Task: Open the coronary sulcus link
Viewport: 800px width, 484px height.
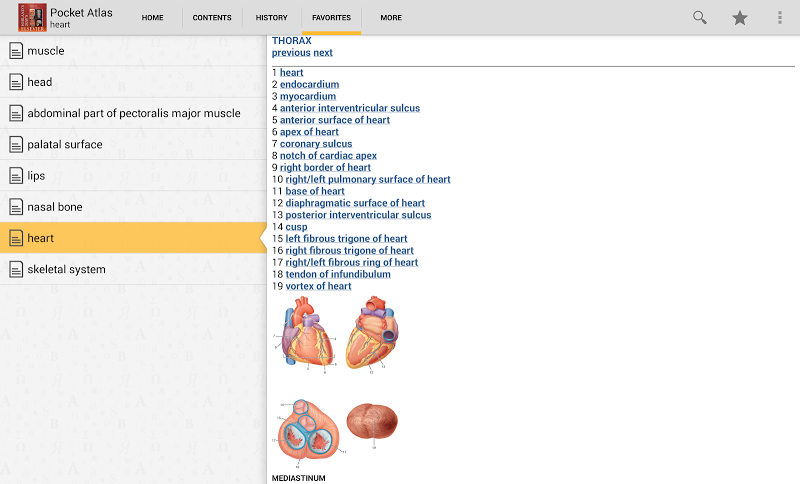Action: pos(316,144)
